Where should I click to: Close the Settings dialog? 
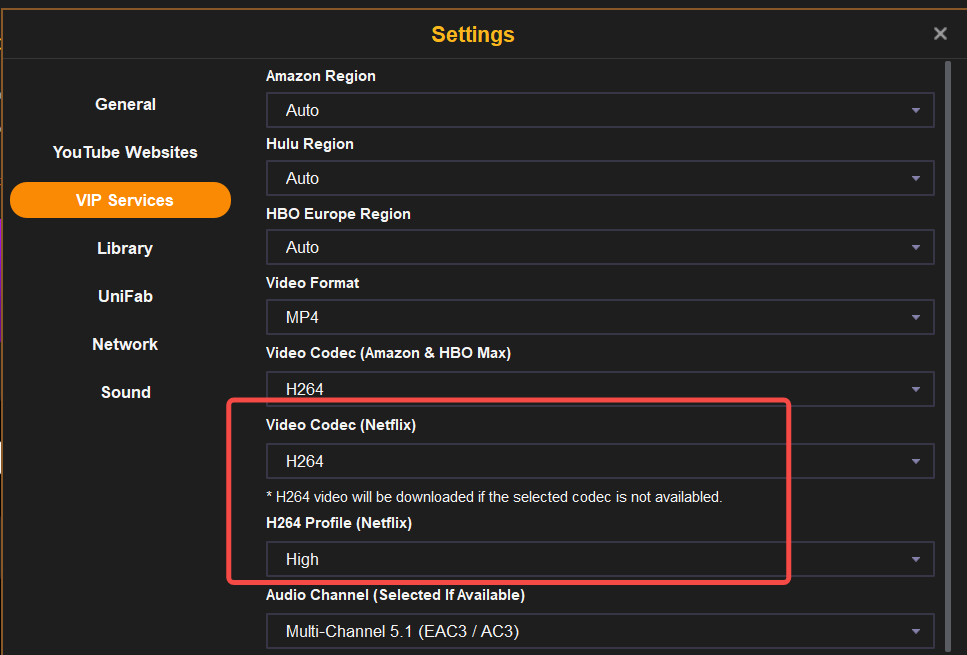pyautogui.click(x=940, y=34)
